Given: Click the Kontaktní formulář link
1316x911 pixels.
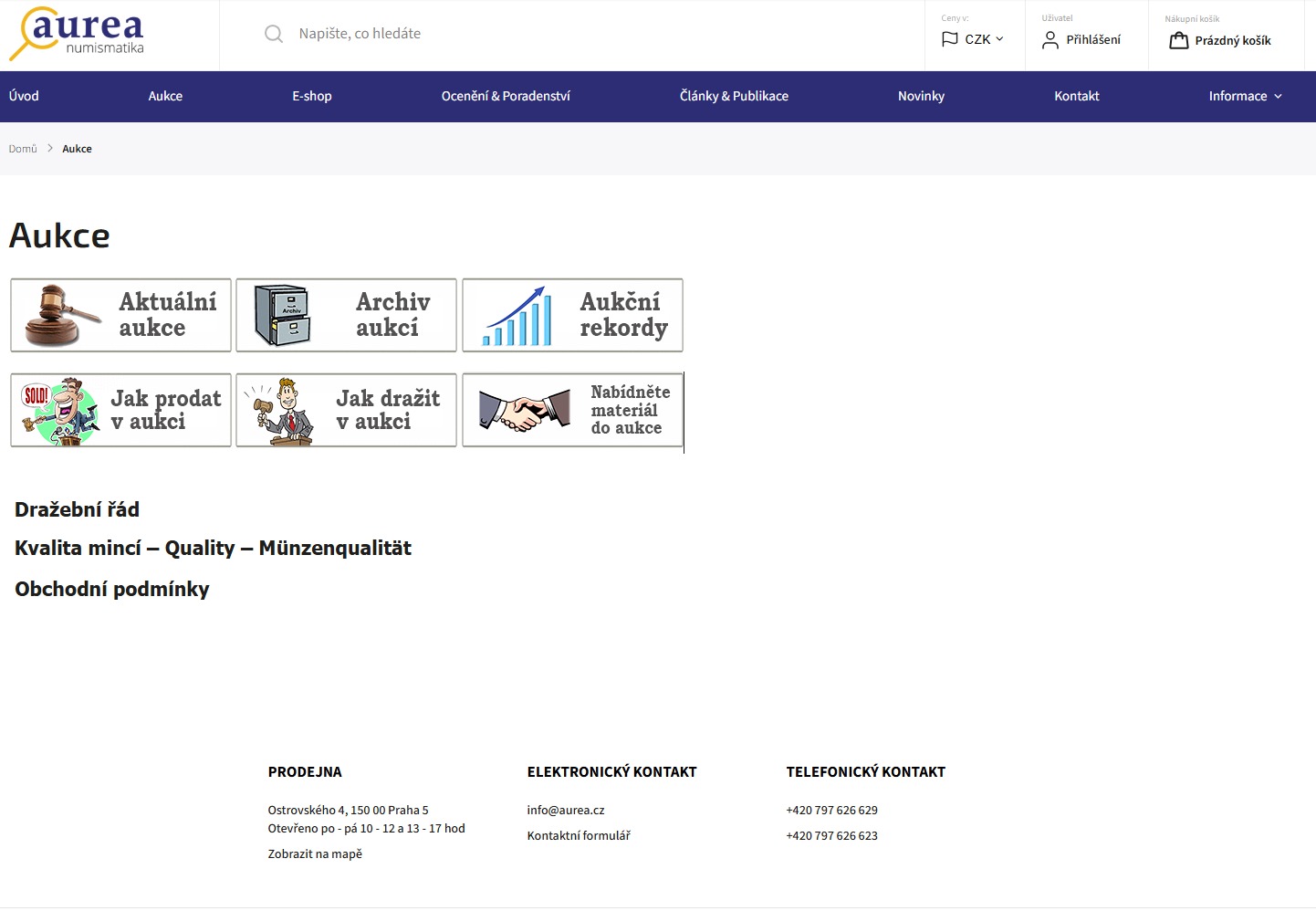Looking at the screenshot, I should [579, 835].
